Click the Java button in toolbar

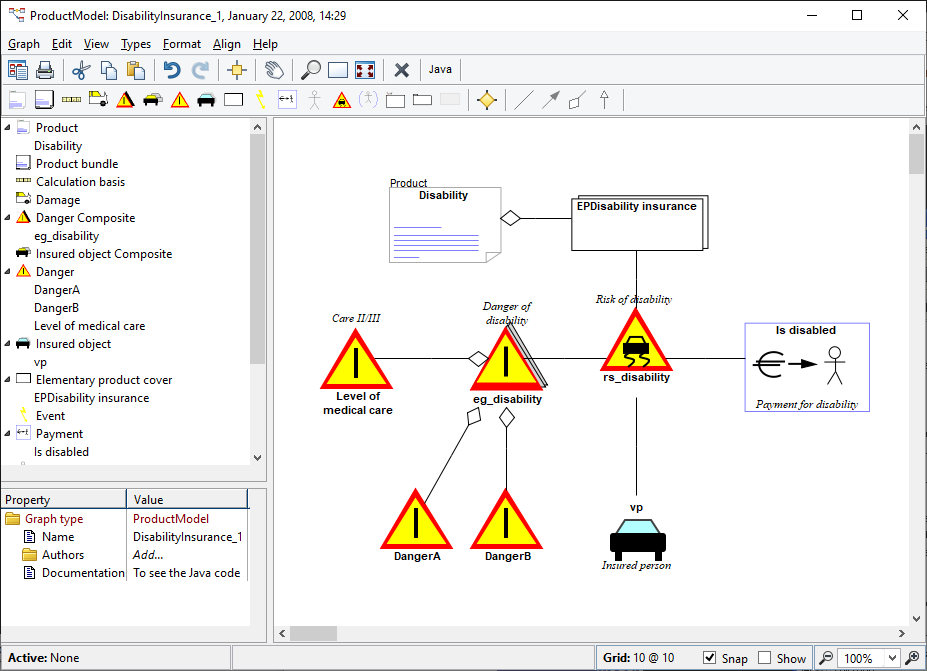(x=440, y=70)
